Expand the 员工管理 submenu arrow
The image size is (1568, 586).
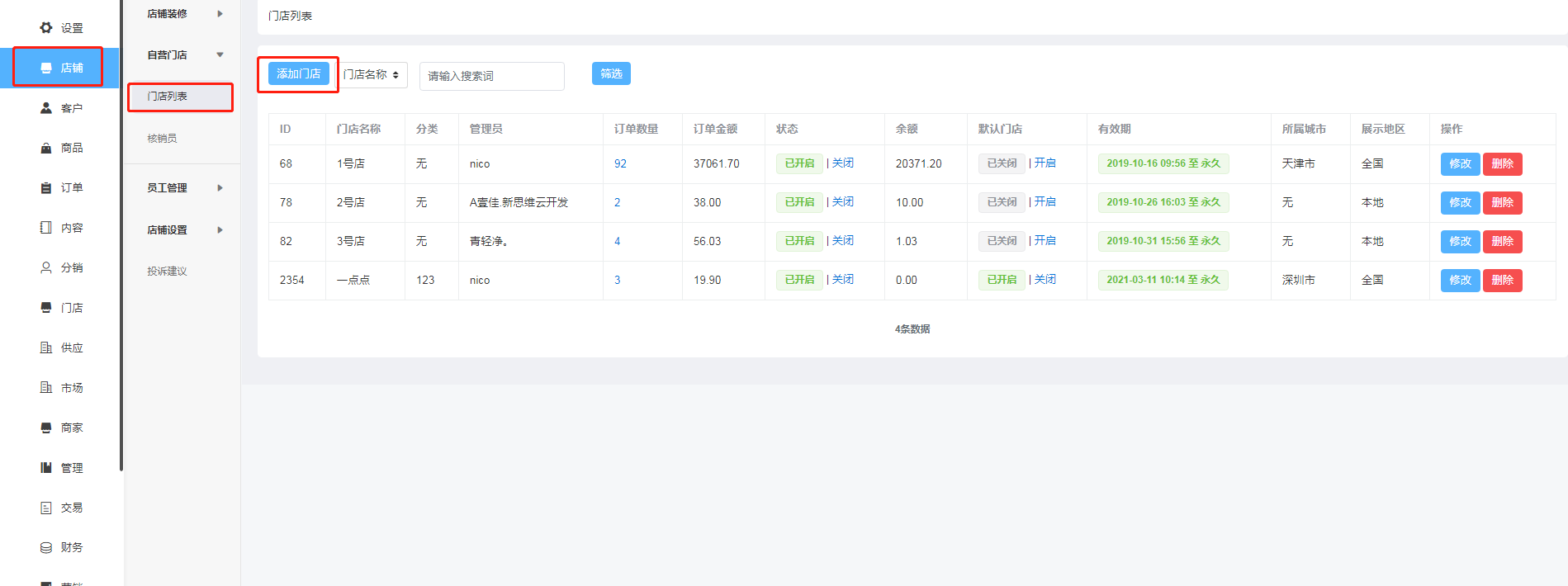coord(220,187)
